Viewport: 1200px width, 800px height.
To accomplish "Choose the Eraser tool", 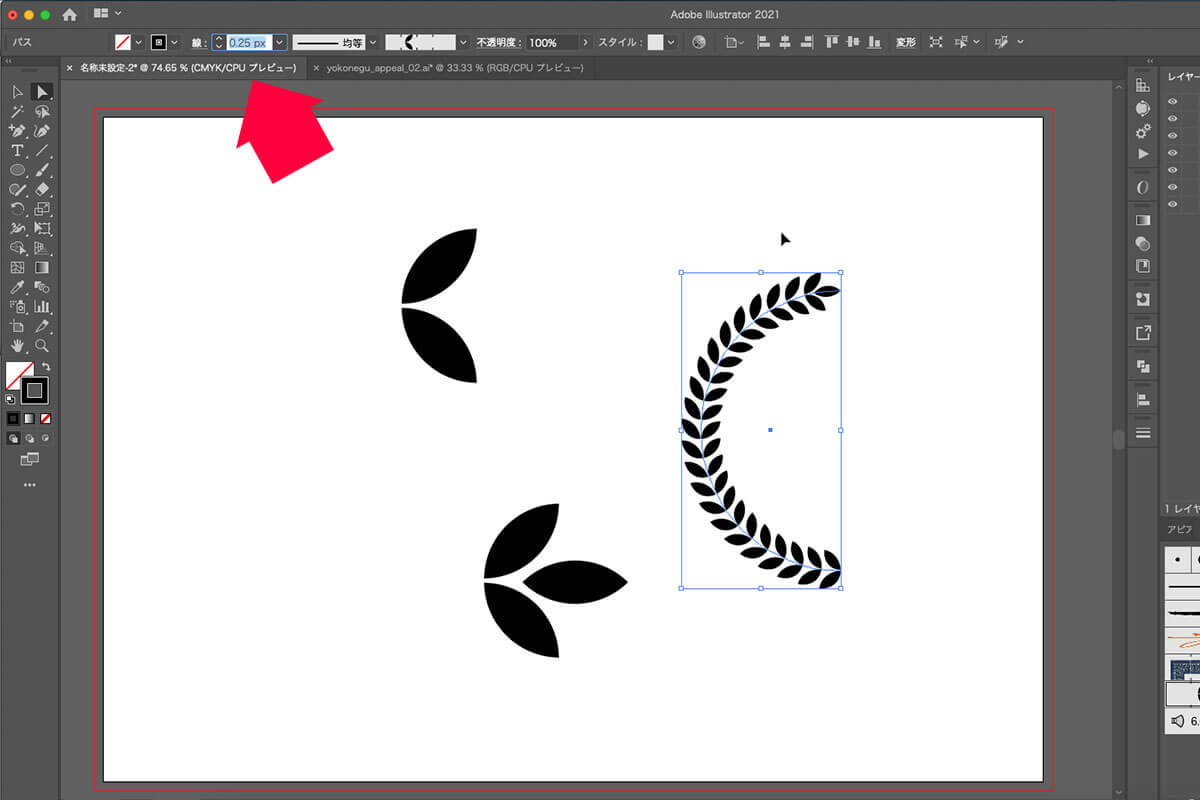I will pos(42,189).
